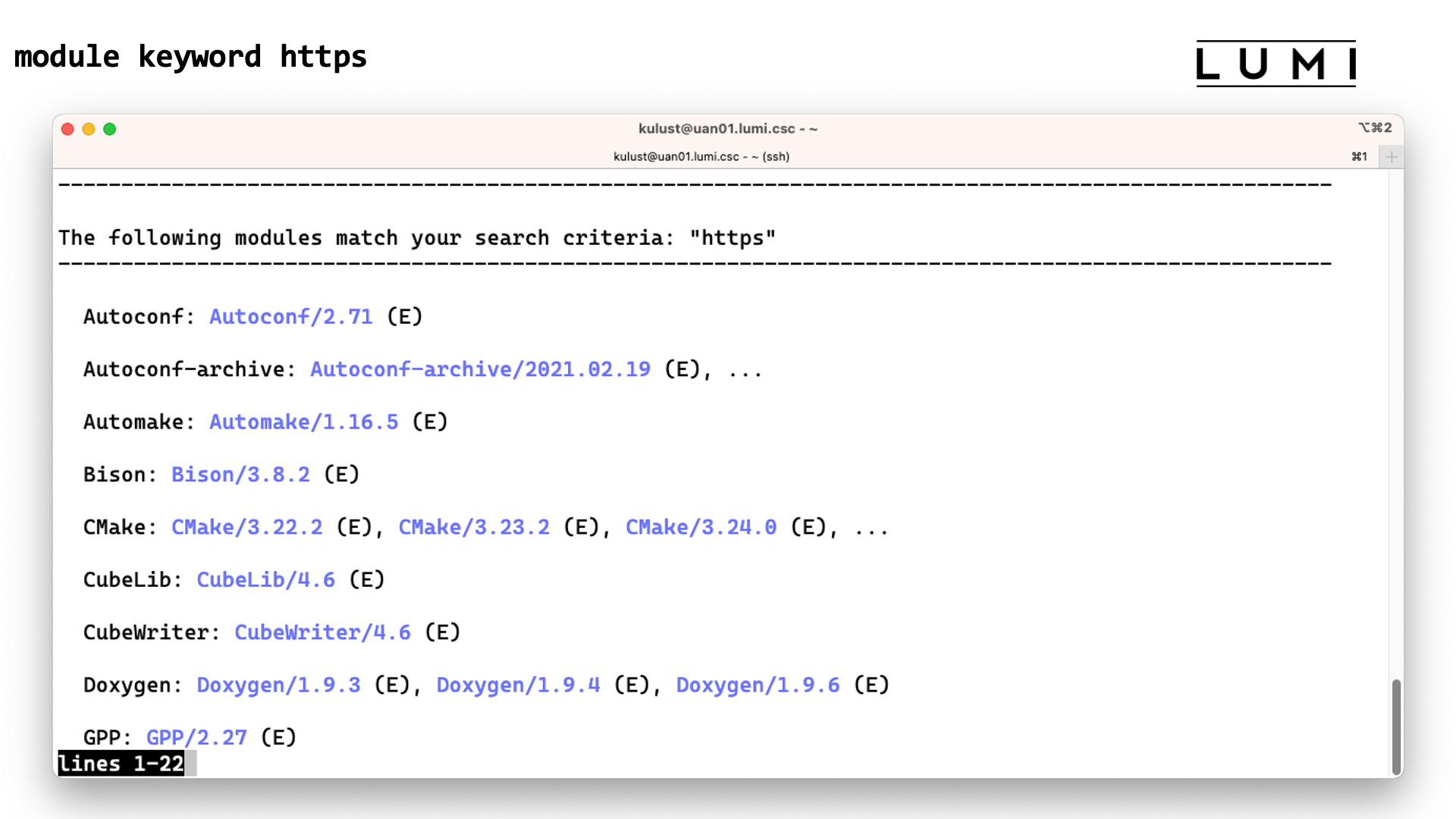Click the LUMI logo

pos(1276,64)
